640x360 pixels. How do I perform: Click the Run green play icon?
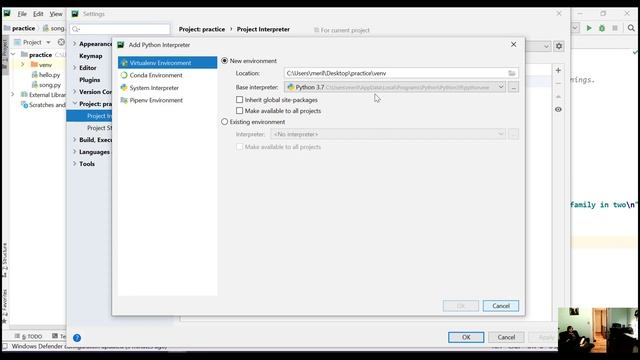[589, 28]
